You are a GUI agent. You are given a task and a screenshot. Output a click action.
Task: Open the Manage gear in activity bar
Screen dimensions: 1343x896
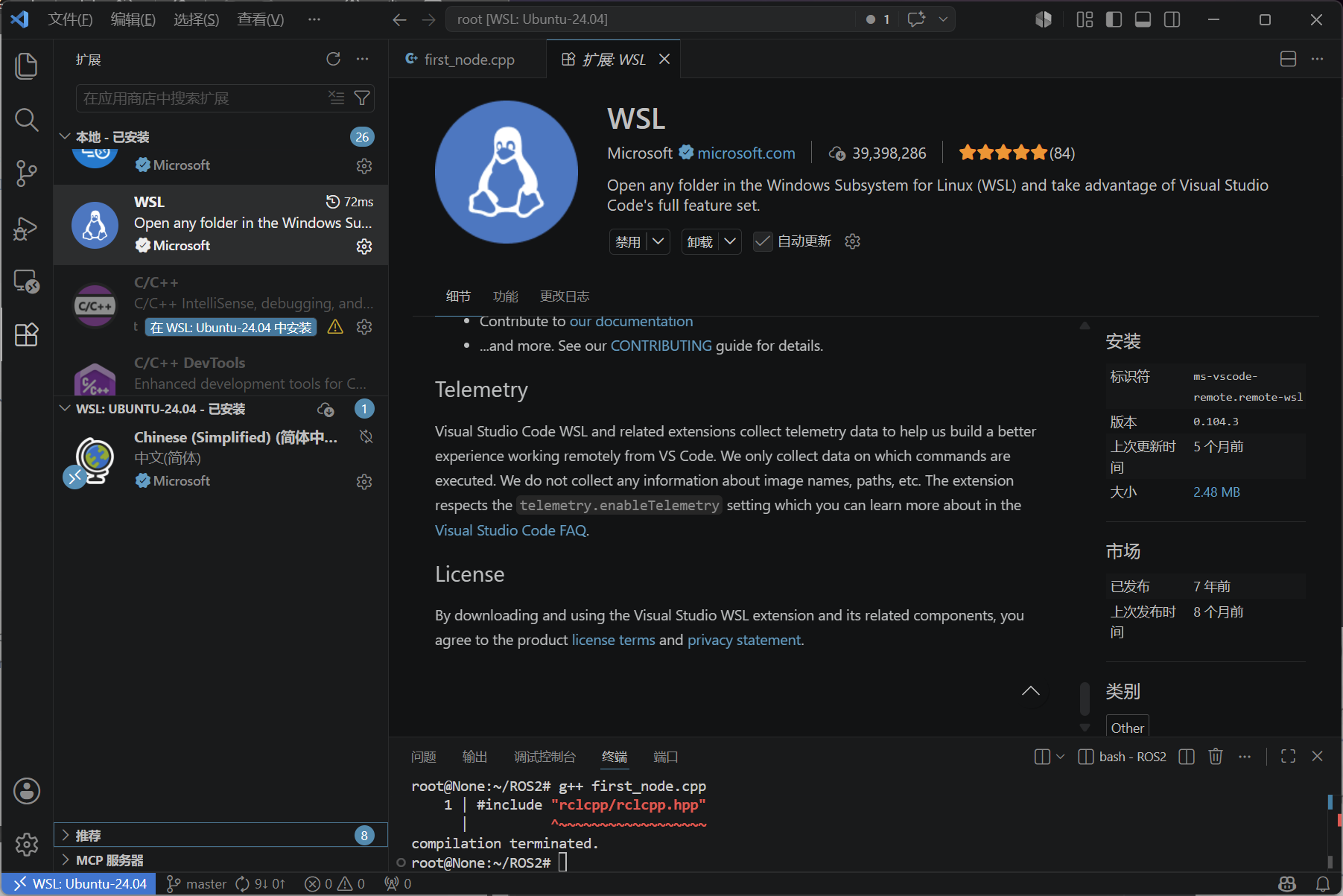coord(27,844)
